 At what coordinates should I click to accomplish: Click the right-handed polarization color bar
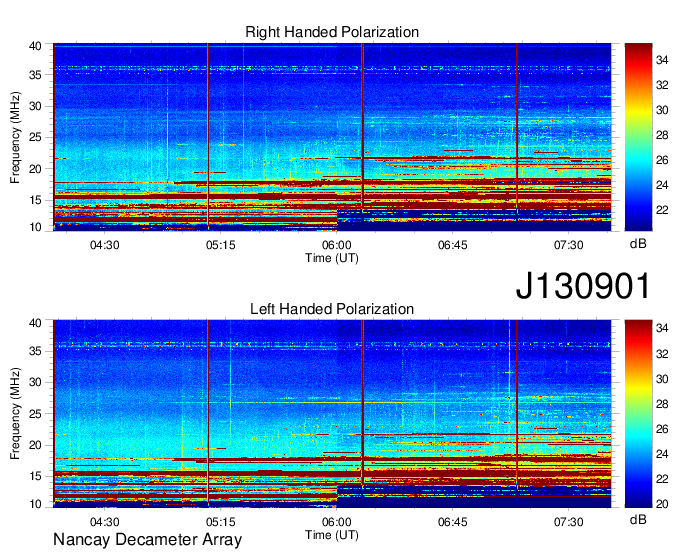638,137
